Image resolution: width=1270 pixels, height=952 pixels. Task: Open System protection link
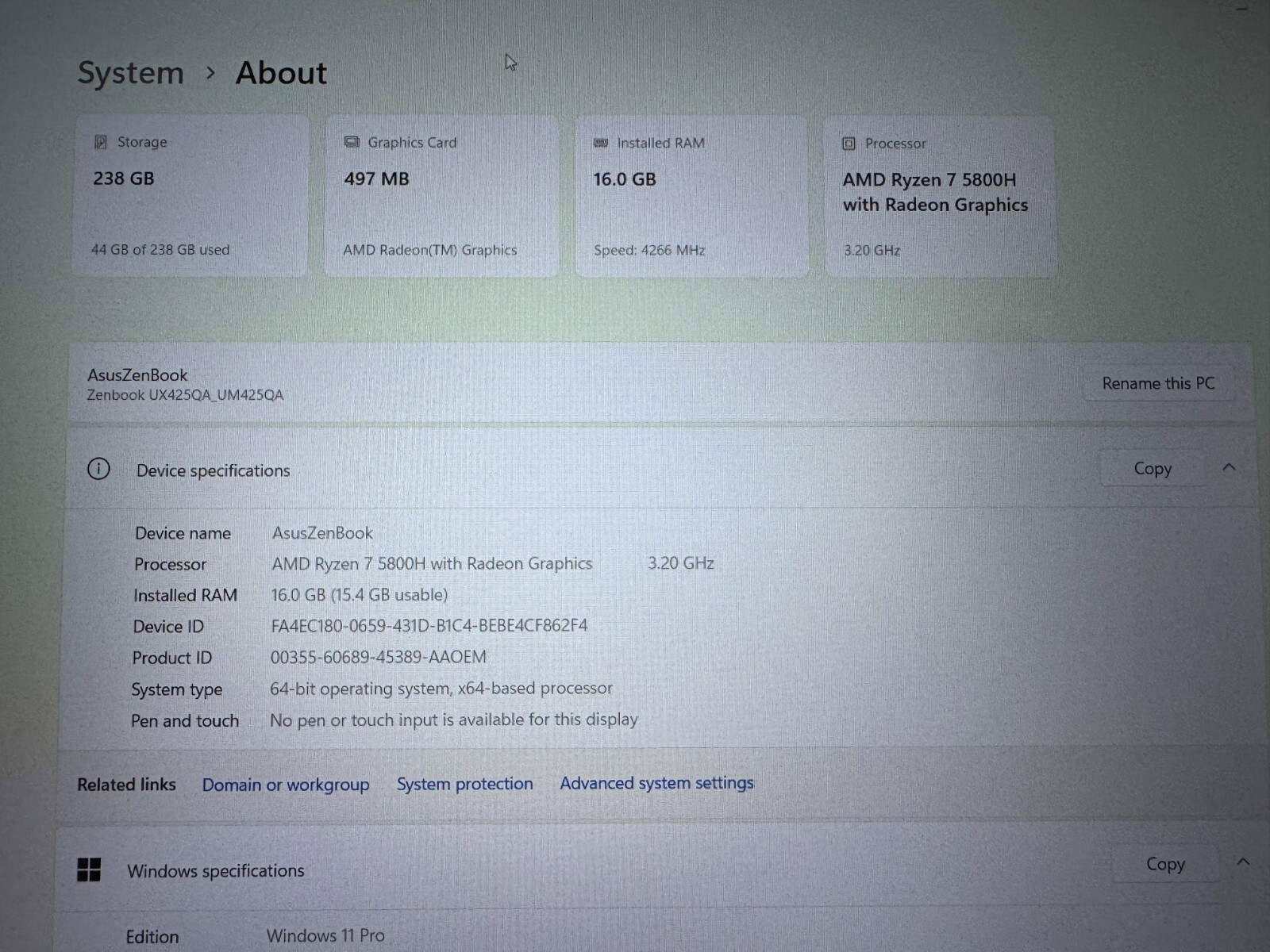465,784
